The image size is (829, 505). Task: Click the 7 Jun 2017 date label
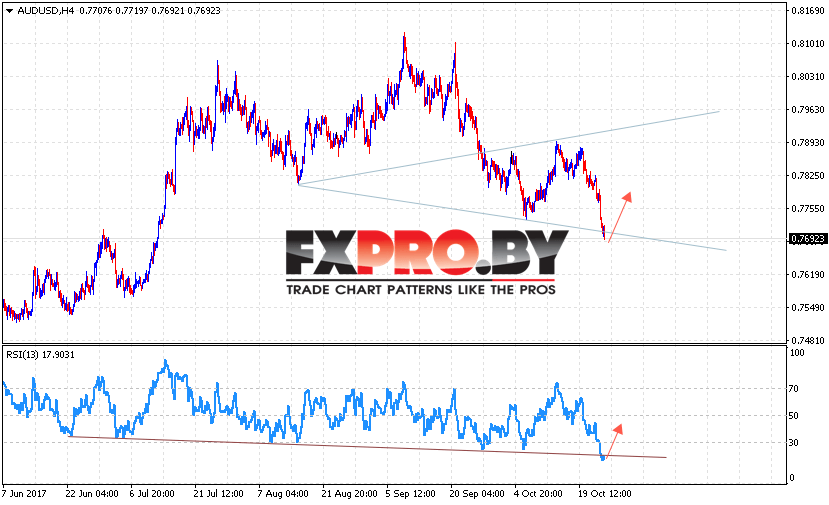coord(24,494)
